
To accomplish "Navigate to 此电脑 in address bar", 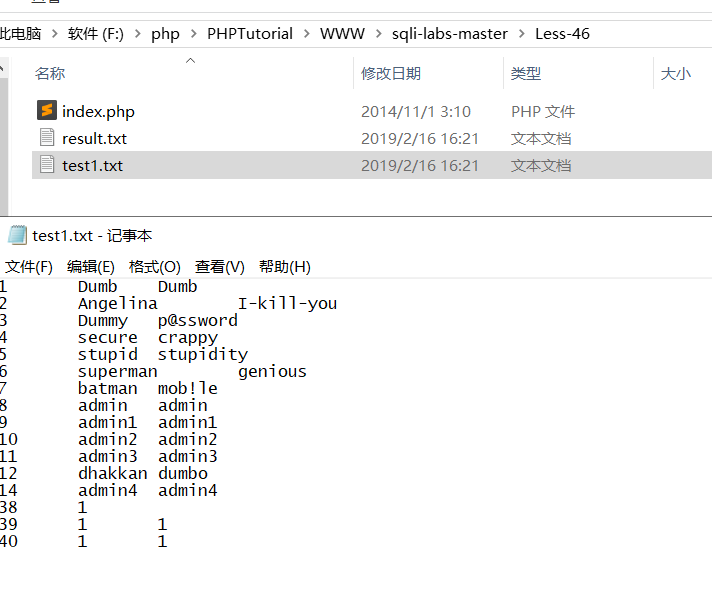I will point(20,34).
